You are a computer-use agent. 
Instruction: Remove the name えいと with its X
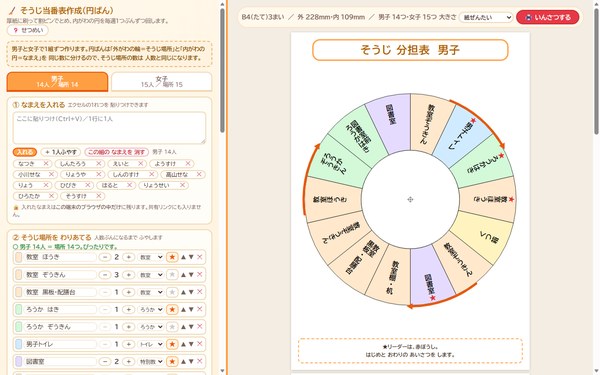(x=140, y=163)
